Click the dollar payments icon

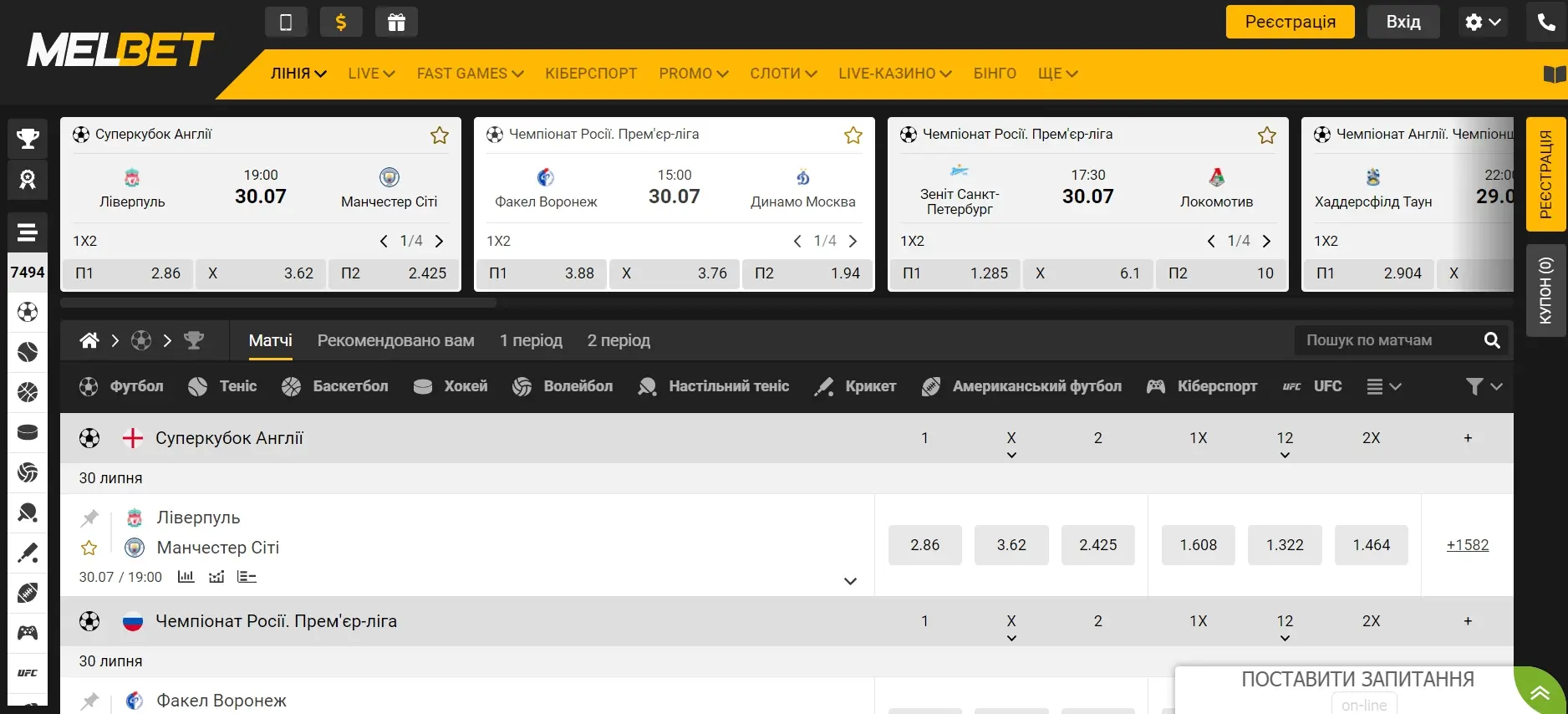(341, 23)
